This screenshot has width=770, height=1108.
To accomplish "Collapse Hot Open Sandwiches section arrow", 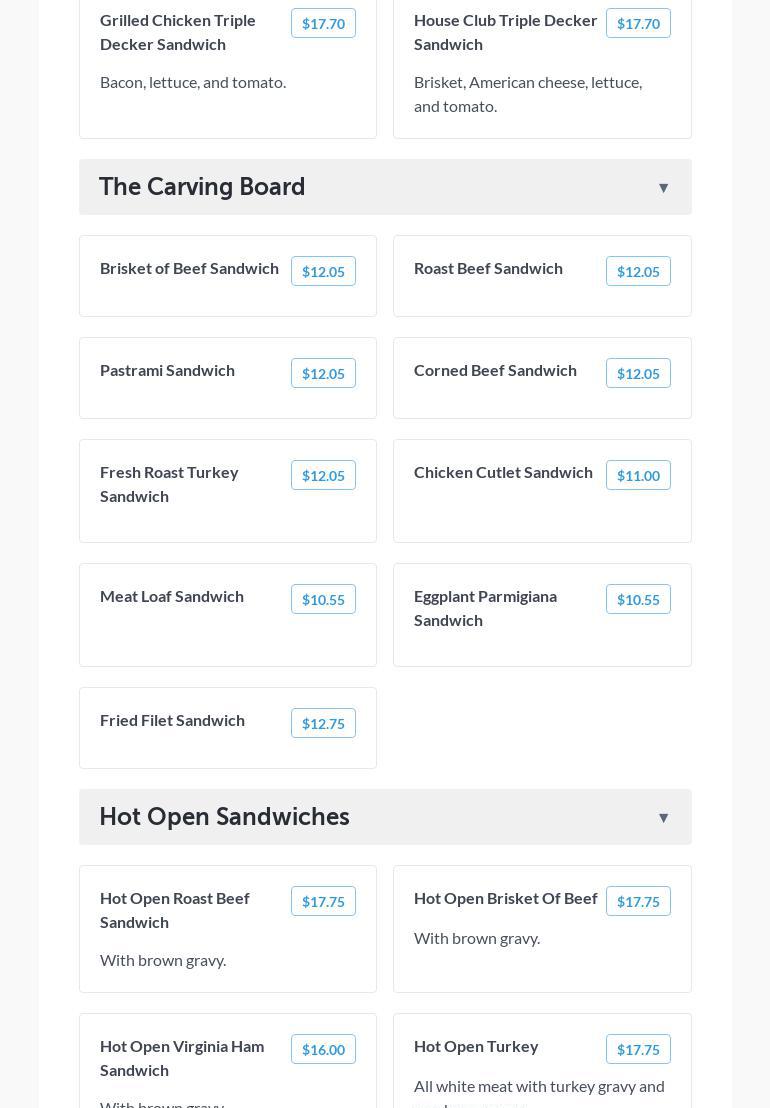I will pos(663,818).
